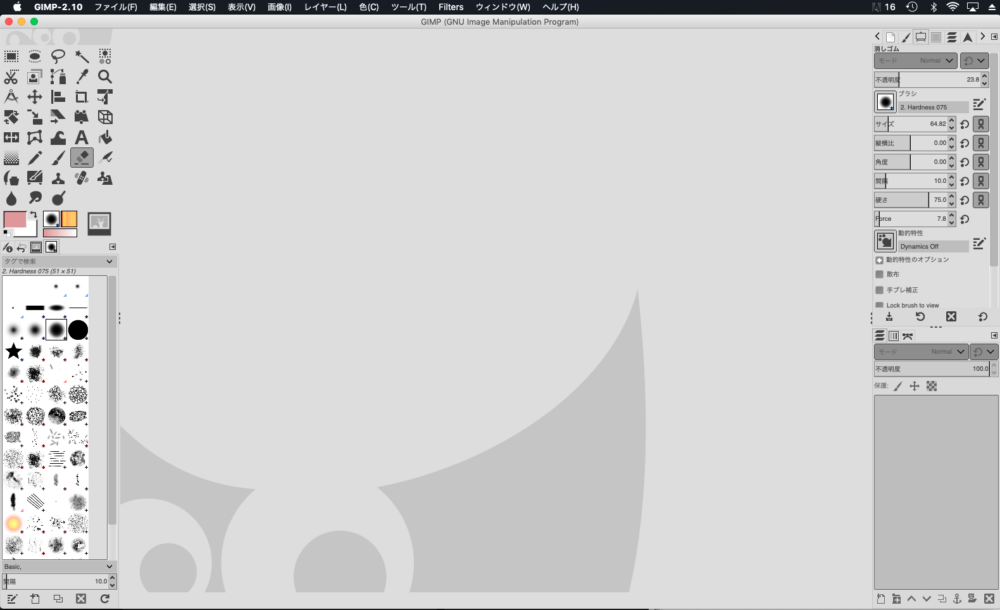Screen dimensions: 1000x610
Task: Select the Rectangle Select tool
Action: point(11,57)
